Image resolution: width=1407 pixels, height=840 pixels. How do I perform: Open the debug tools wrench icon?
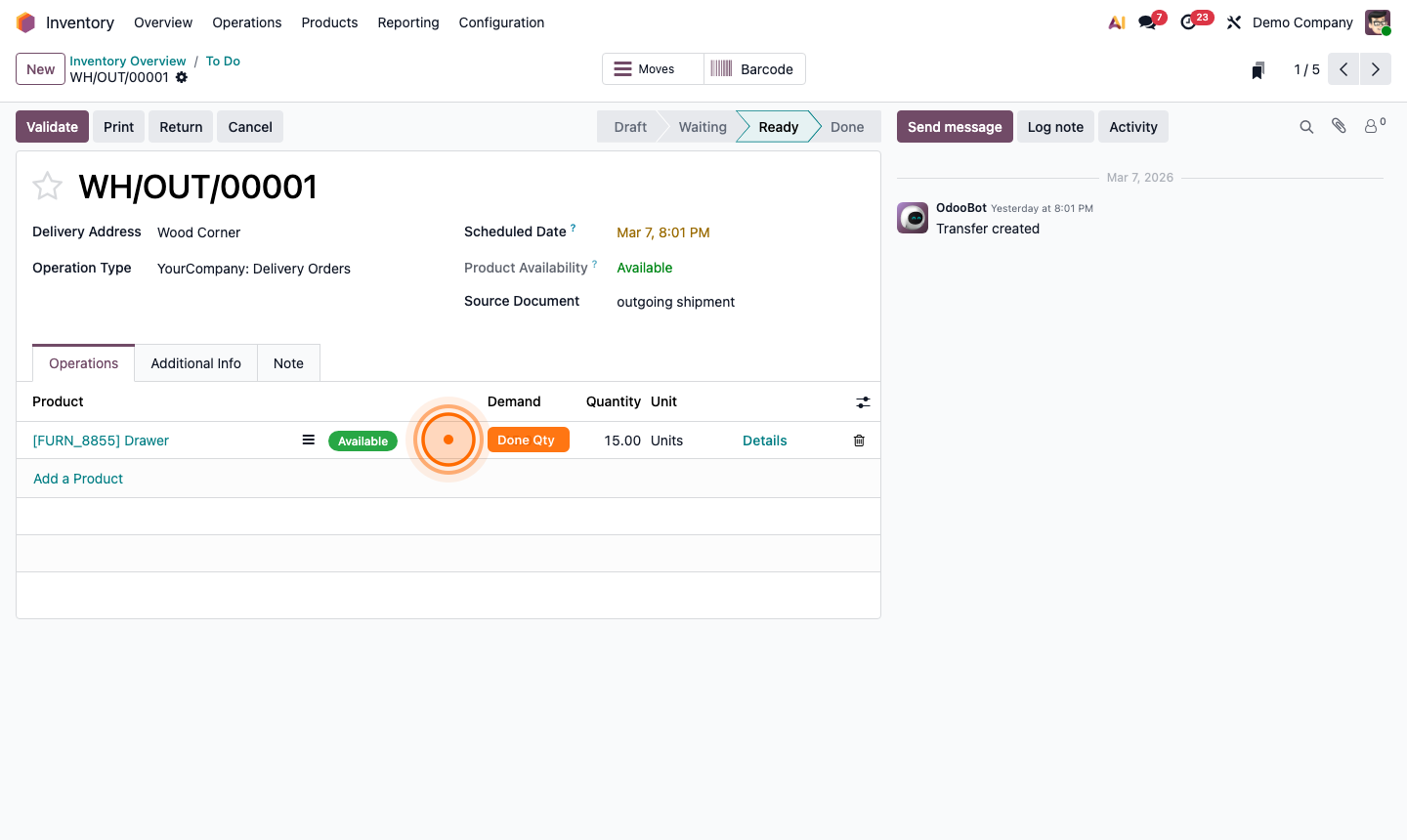pos(1234,22)
